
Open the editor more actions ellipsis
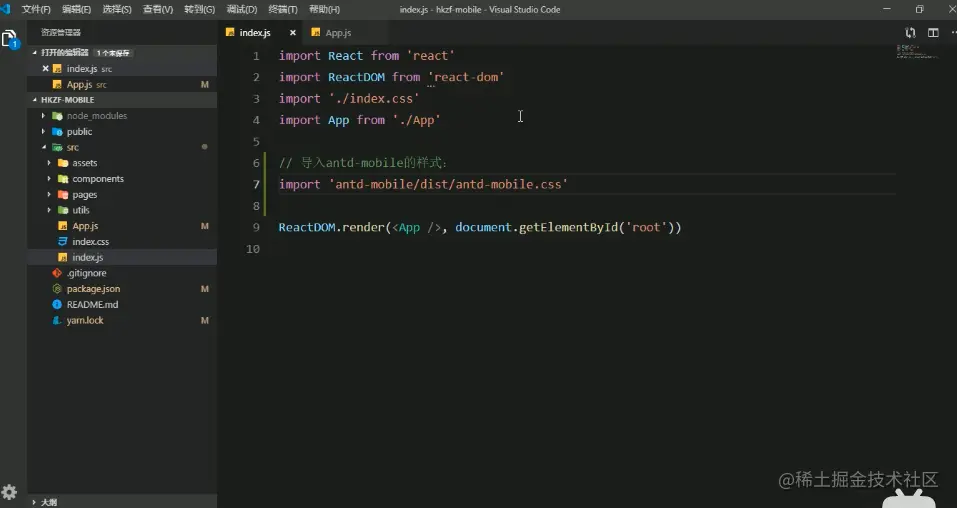tap(953, 33)
